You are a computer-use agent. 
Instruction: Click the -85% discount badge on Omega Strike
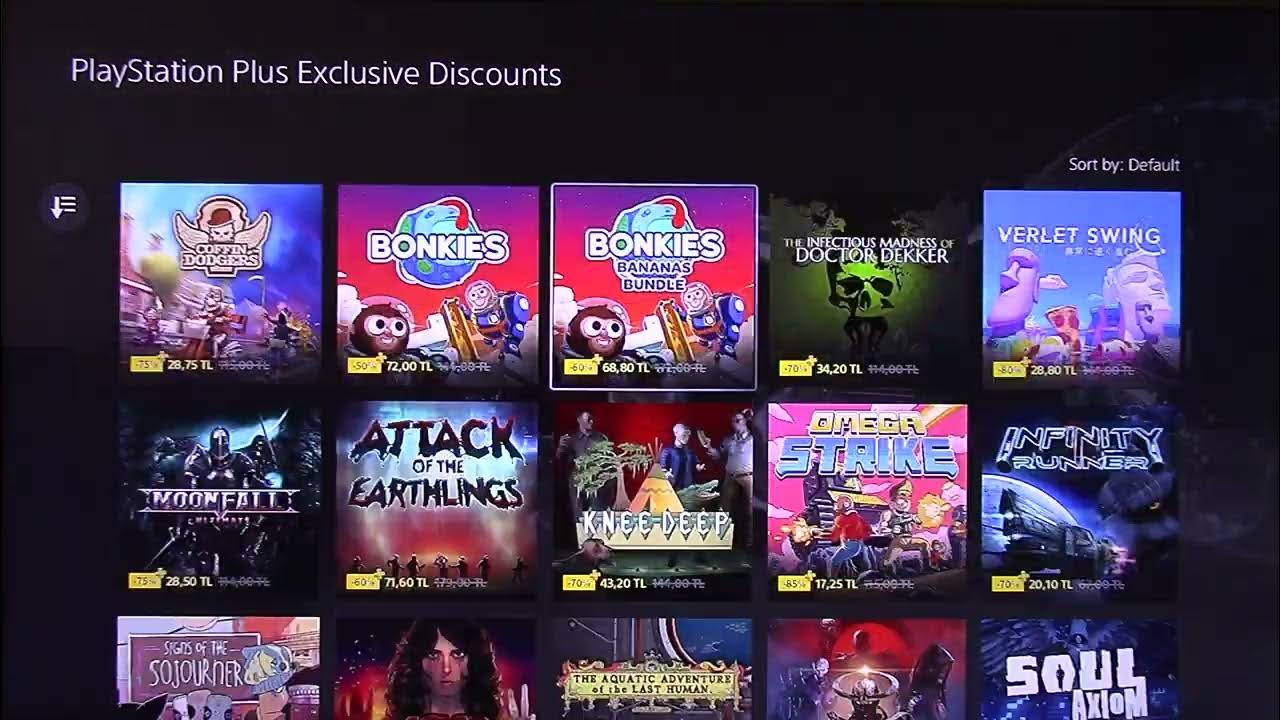(795, 583)
